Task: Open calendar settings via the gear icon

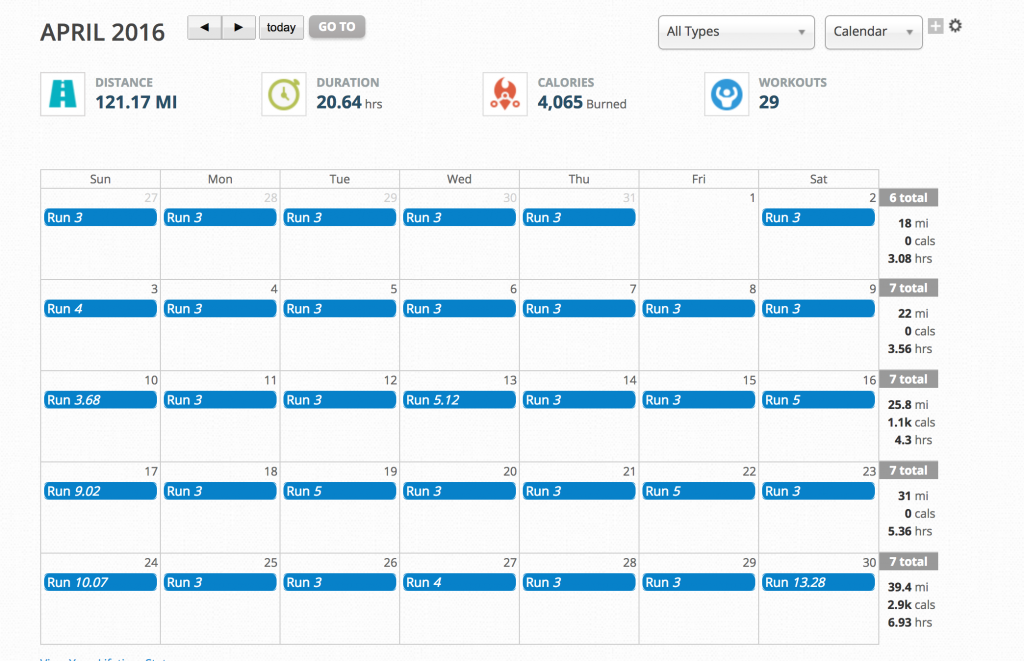Action: [x=955, y=26]
